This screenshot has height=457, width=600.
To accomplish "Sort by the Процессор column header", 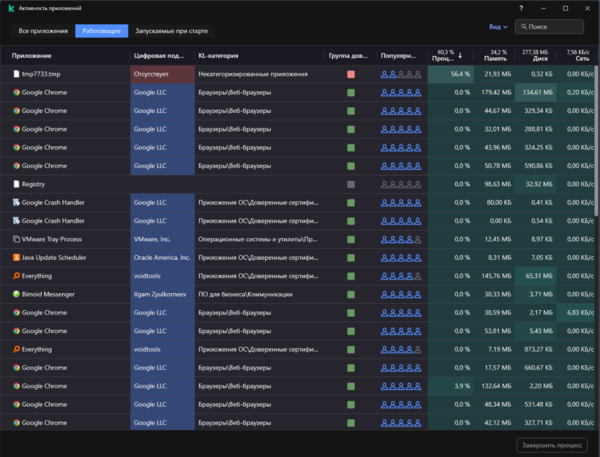I will click(444, 55).
